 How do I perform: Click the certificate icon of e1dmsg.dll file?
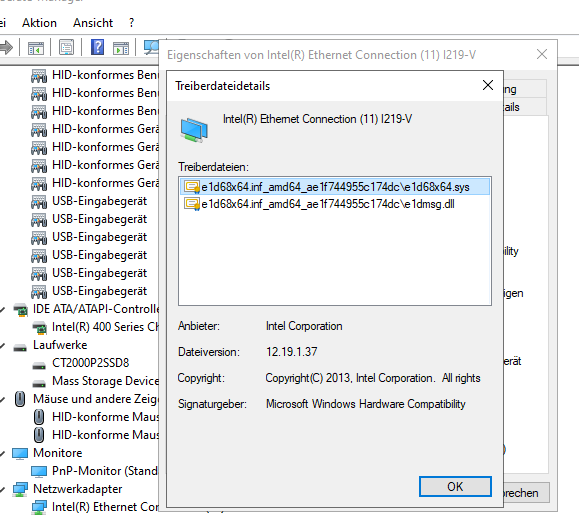coord(192,204)
